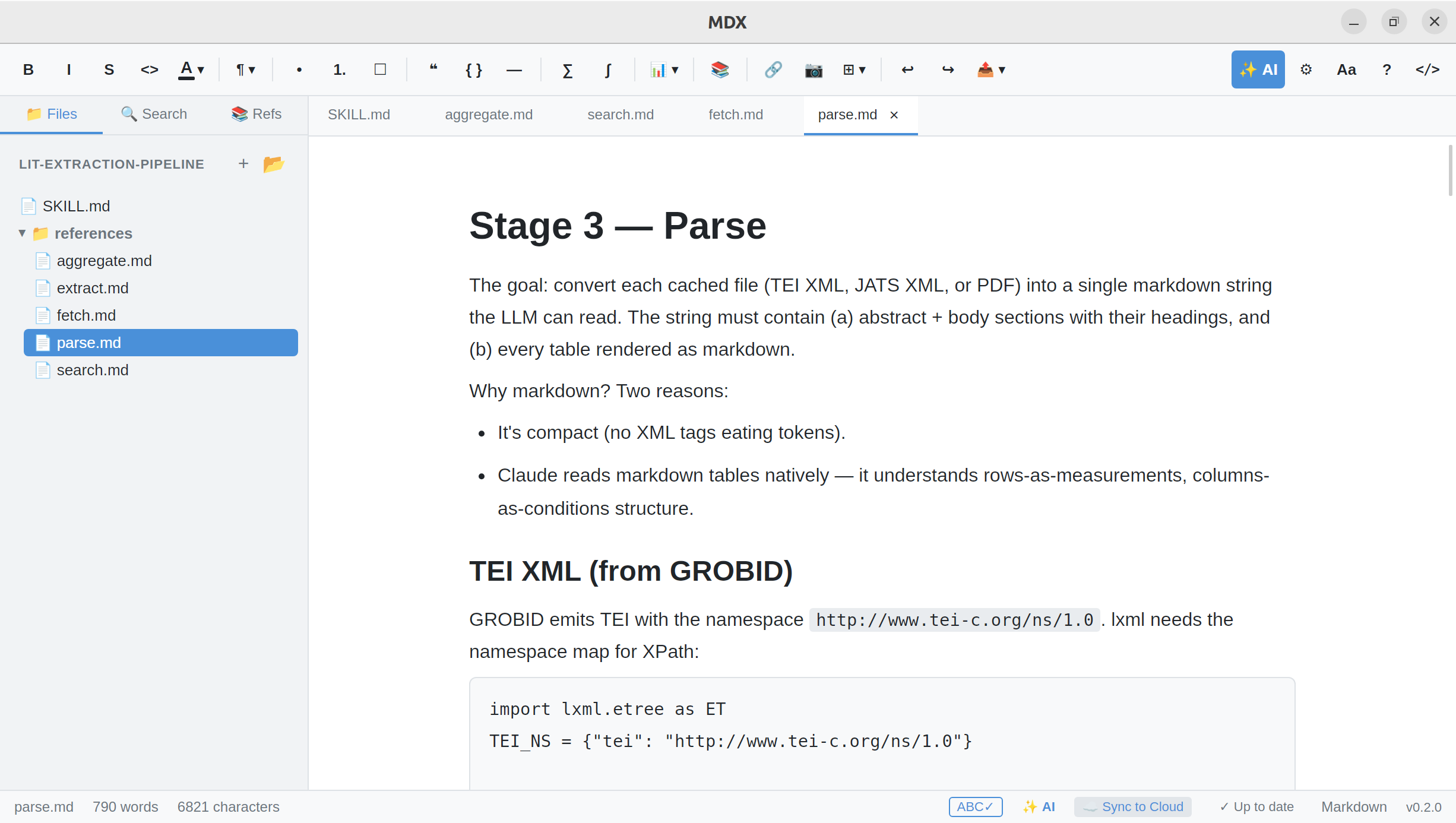Toggle the AI assistant button in toolbar
1456x823 pixels.
tap(1258, 69)
